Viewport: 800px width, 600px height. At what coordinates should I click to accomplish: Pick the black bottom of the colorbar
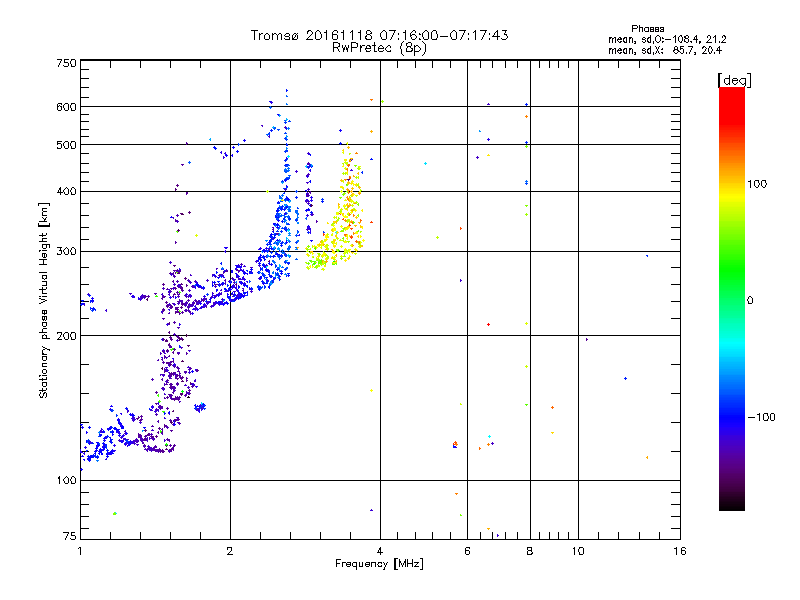click(731, 506)
